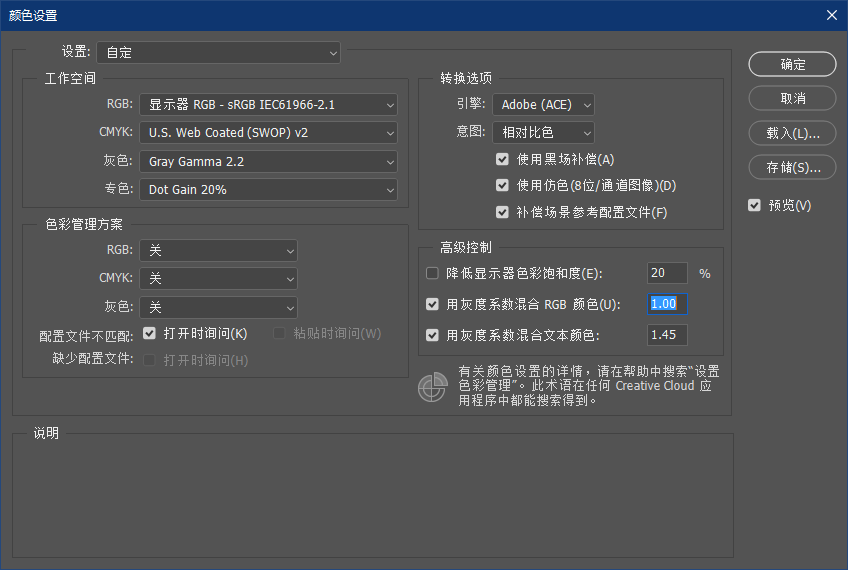Open the 设置 preset dropdown

click(x=218, y=52)
